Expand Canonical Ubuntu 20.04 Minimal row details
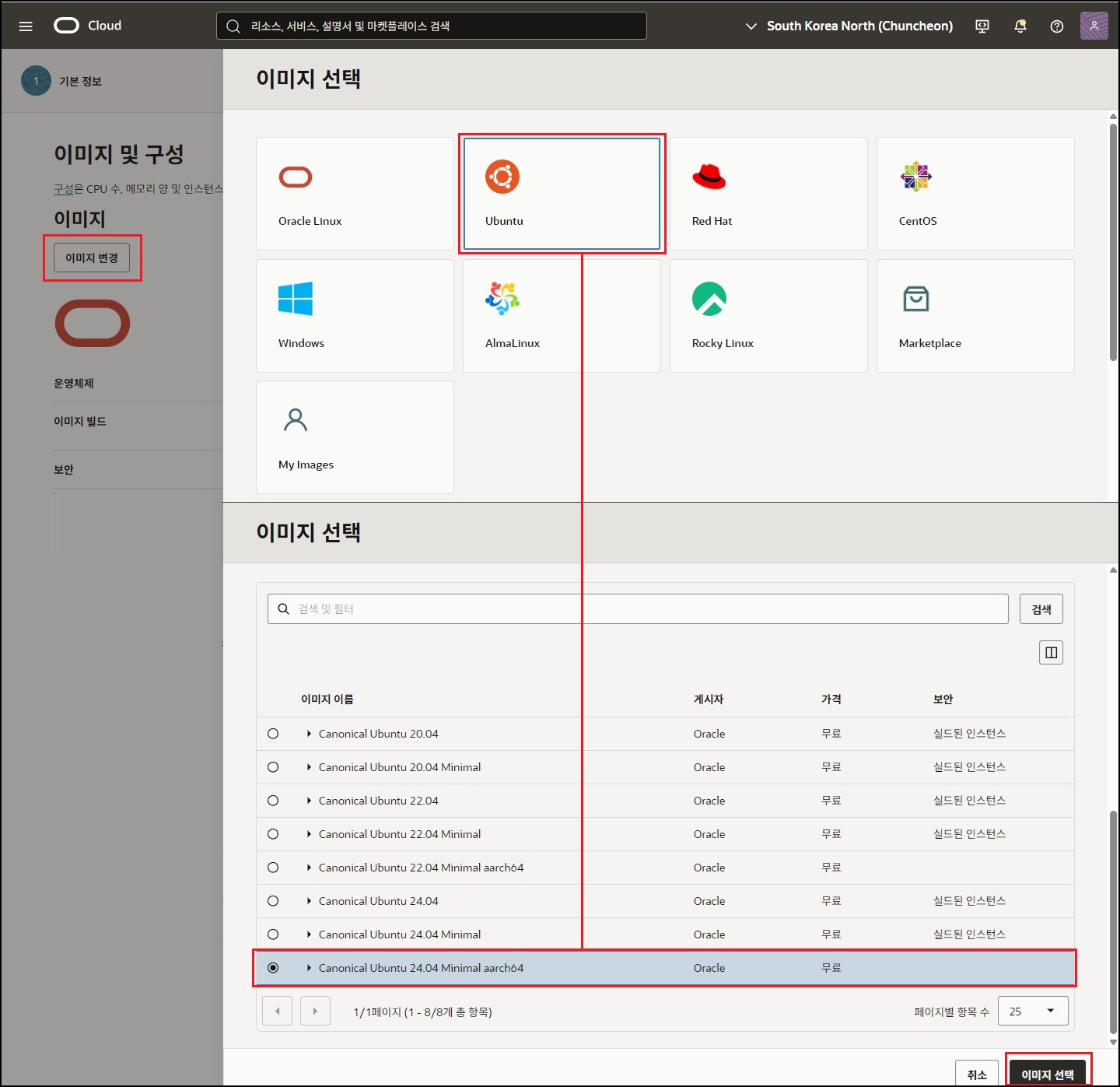The width and height of the screenshot is (1120, 1087). (309, 767)
